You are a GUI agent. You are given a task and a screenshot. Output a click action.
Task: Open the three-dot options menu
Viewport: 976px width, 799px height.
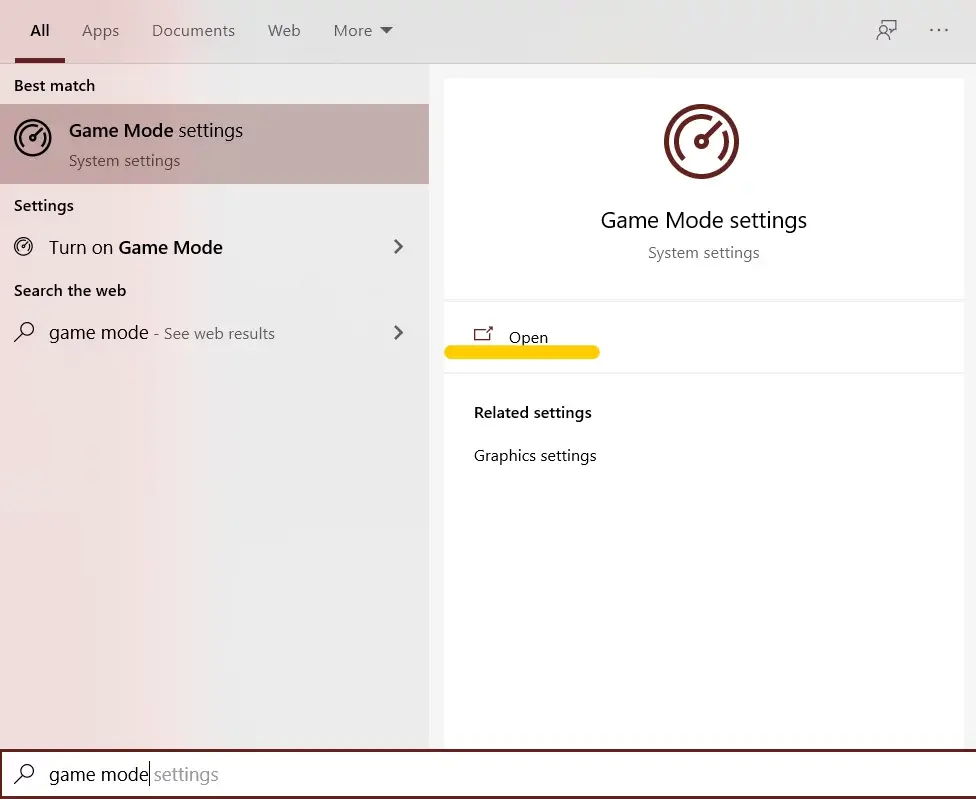pyautogui.click(x=939, y=30)
